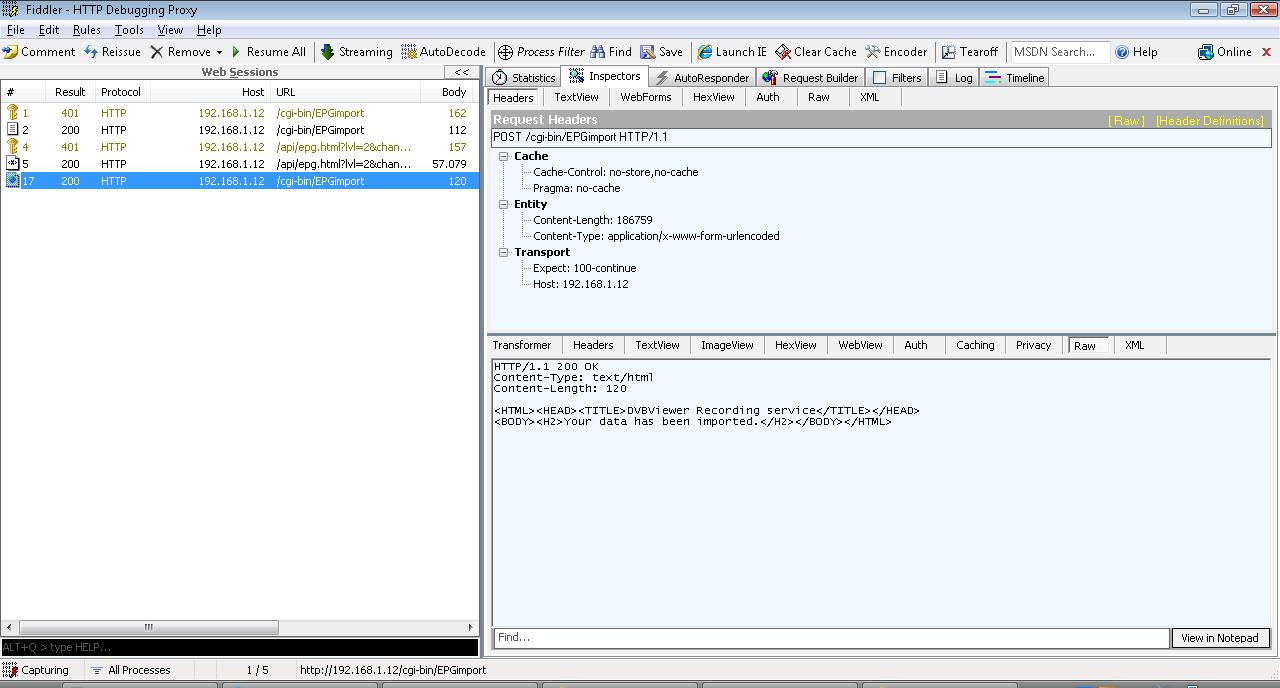The height and width of the screenshot is (688, 1280).
Task: Open the Rules menu
Action: click(87, 30)
